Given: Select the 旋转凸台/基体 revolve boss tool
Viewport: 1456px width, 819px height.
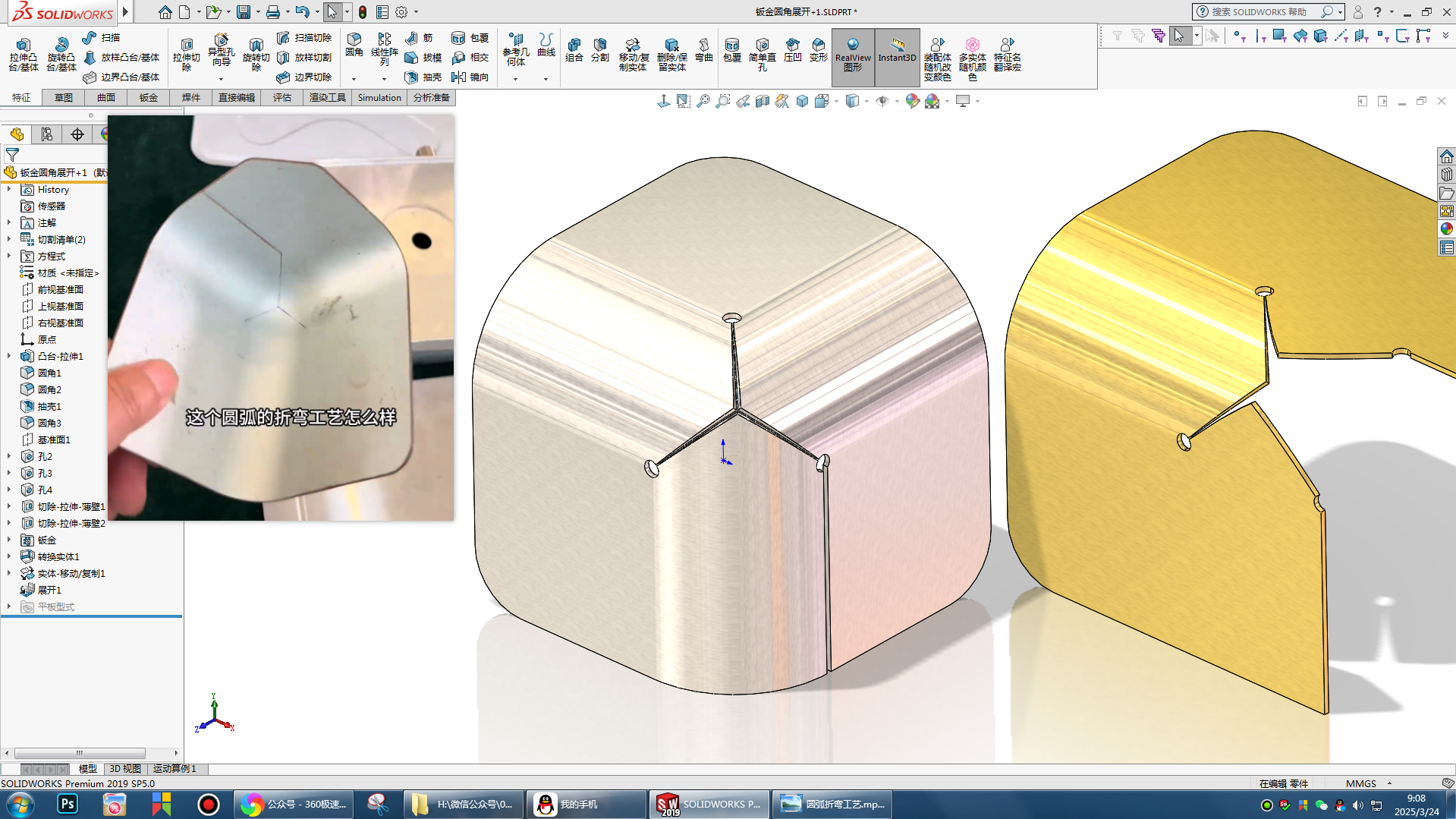Looking at the screenshot, I should pyautogui.click(x=61, y=54).
